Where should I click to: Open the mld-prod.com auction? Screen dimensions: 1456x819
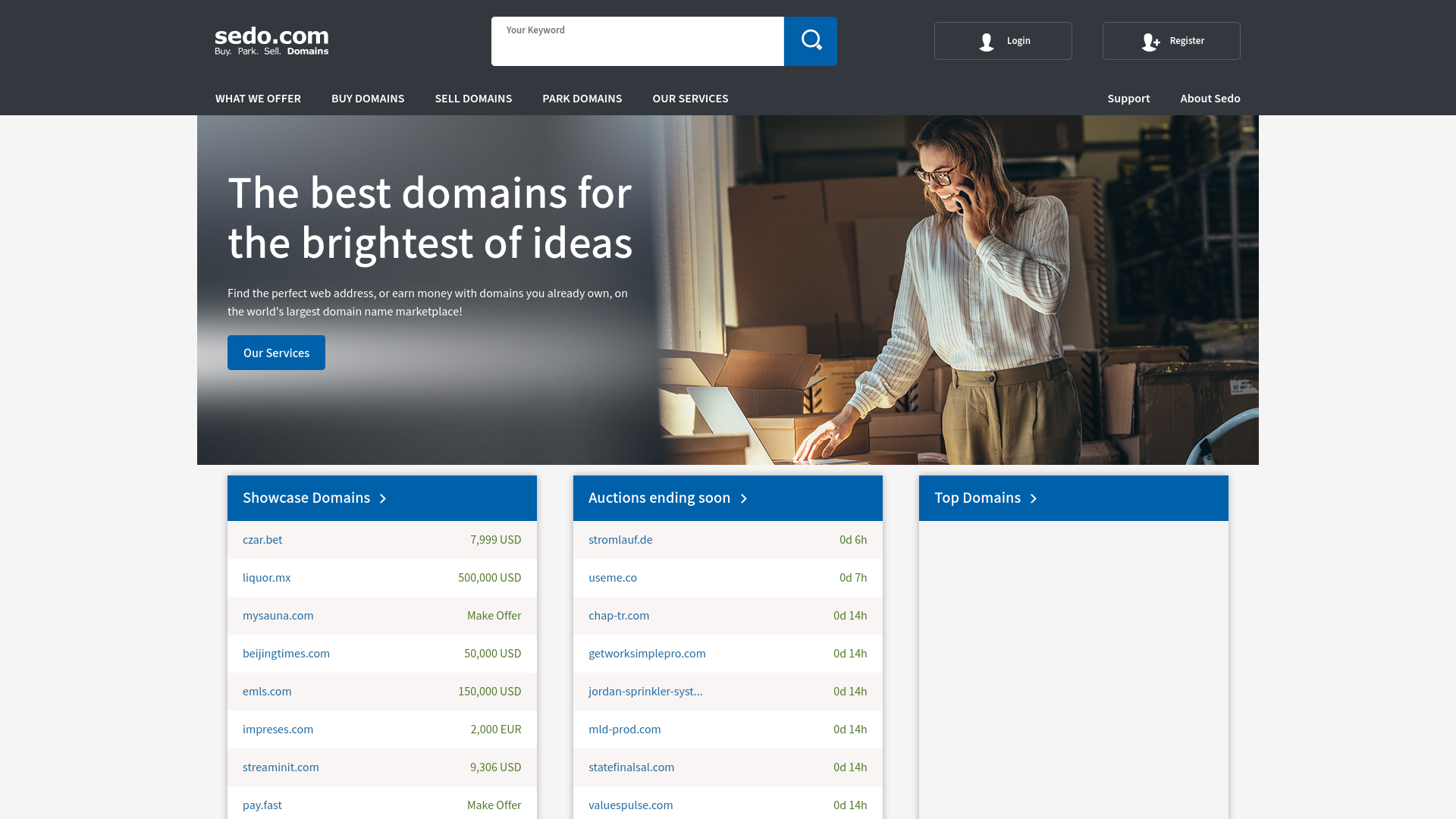(625, 730)
